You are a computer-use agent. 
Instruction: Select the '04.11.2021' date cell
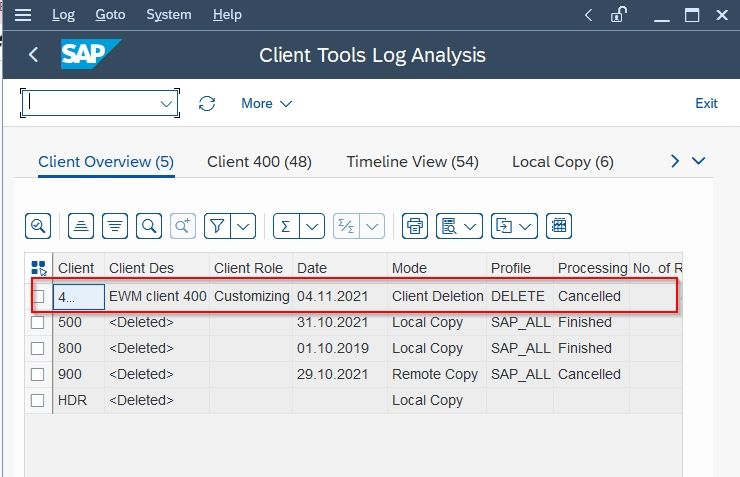pos(340,296)
